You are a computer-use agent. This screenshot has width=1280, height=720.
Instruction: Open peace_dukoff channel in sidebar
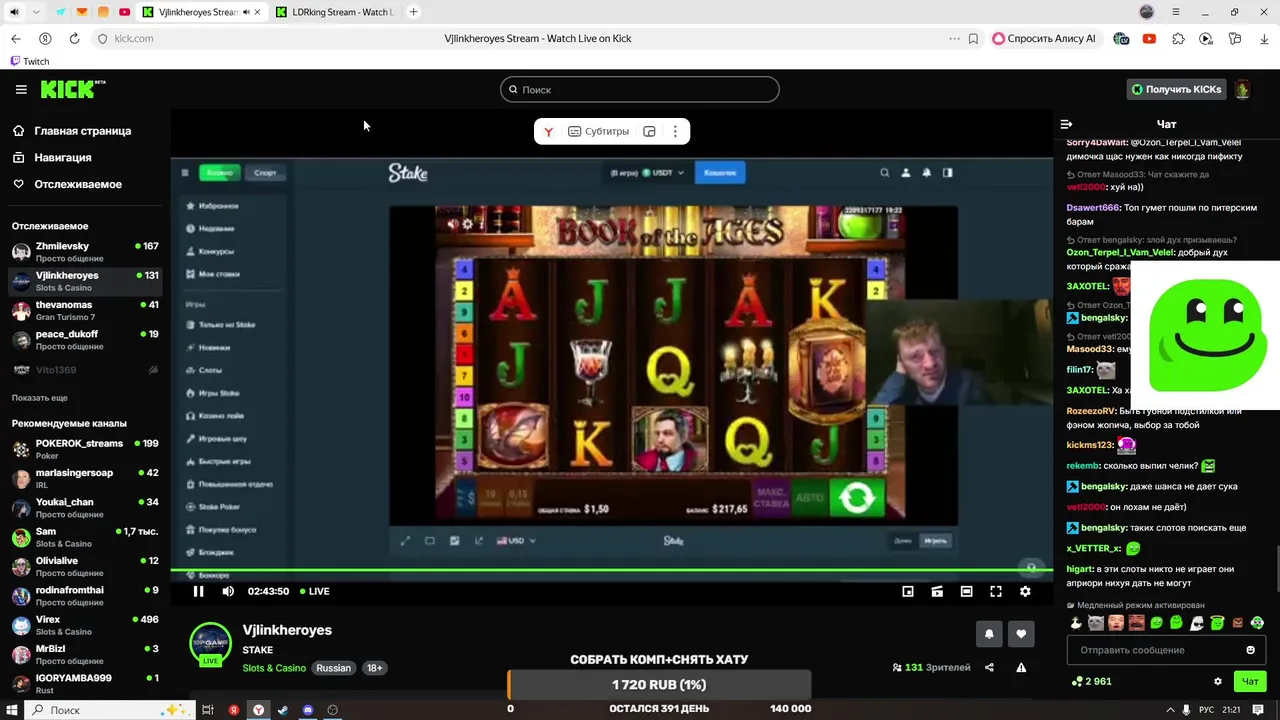85,340
